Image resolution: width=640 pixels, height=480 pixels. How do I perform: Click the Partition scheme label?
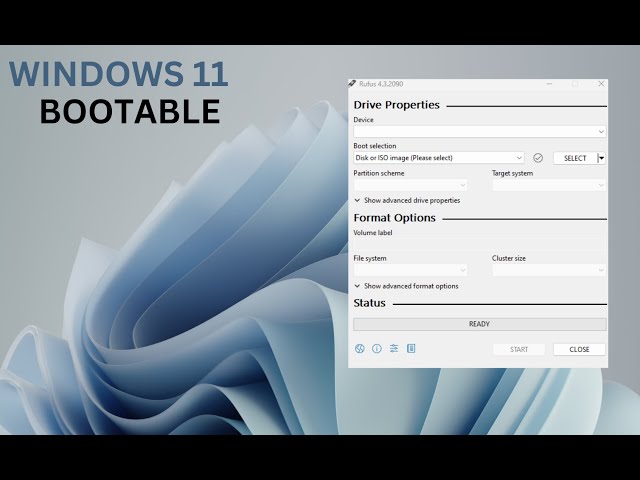[x=379, y=173]
